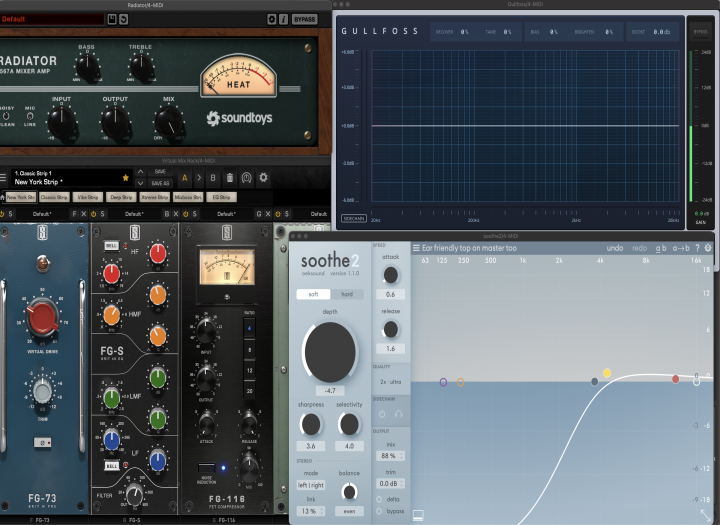Select the A setting in Virtual Mix Rack
This screenshot has height=525, width=720.
185,178
